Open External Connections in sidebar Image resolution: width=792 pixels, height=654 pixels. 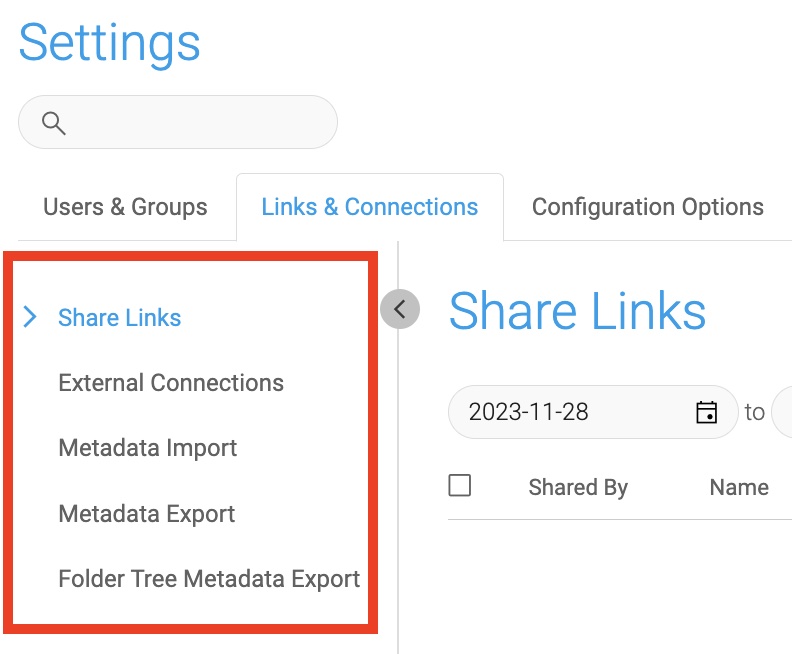[x=171, y=383]
